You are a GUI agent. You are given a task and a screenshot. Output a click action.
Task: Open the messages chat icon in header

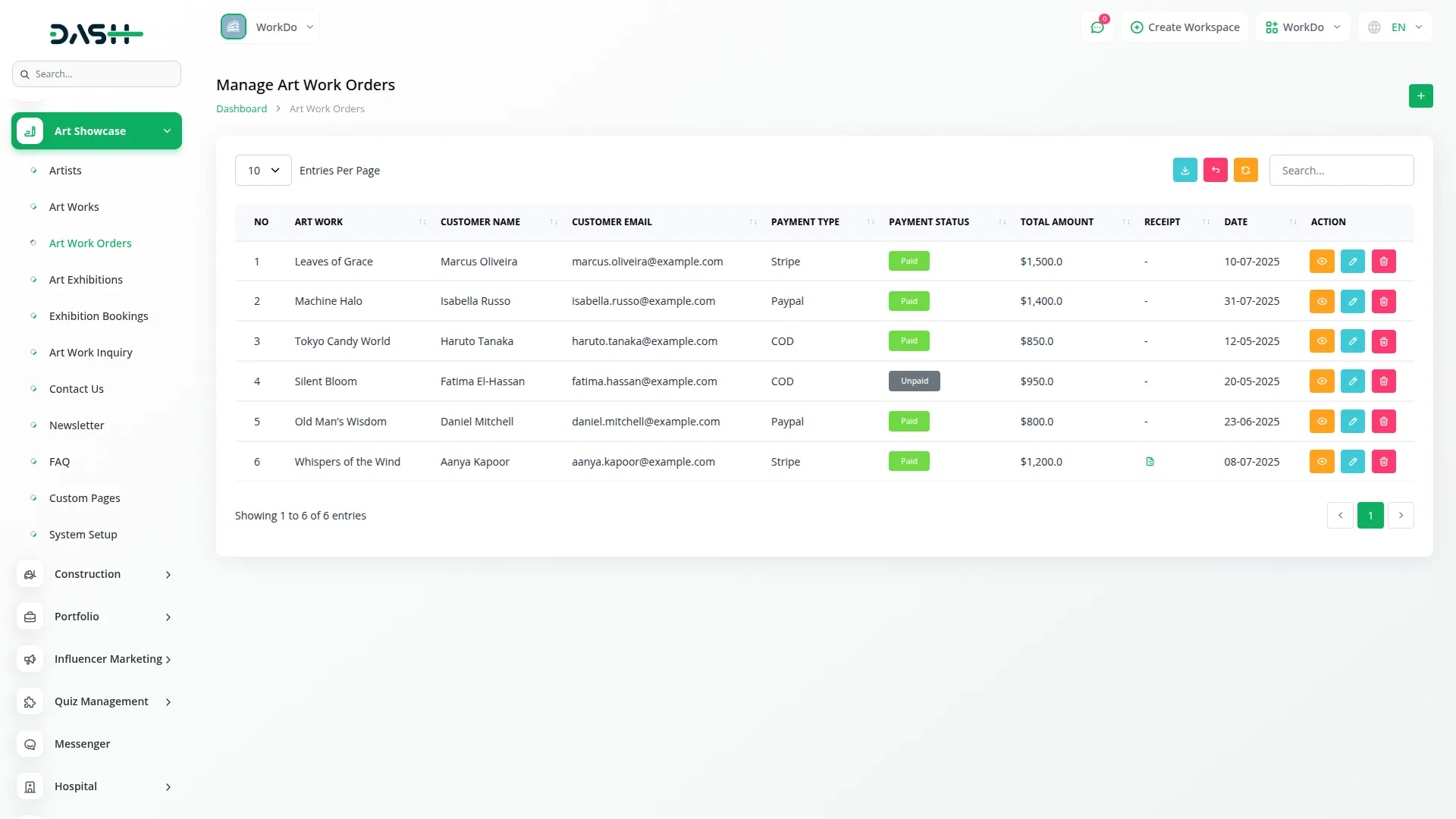pos(1097,27)
